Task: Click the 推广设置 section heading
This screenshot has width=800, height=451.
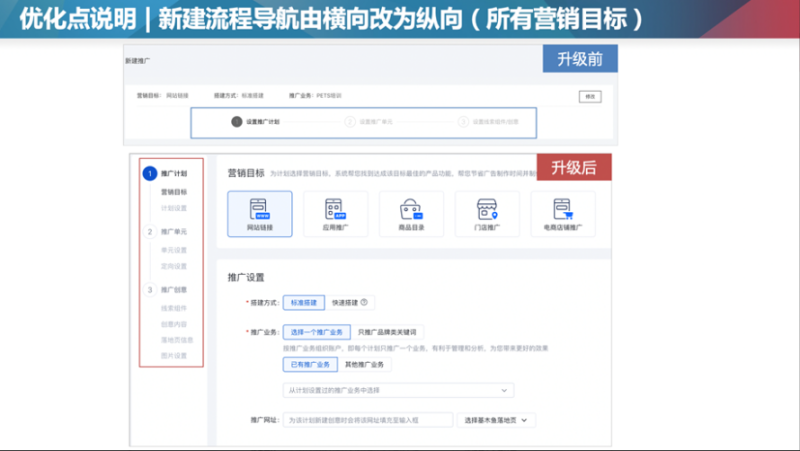Action: 246,278
